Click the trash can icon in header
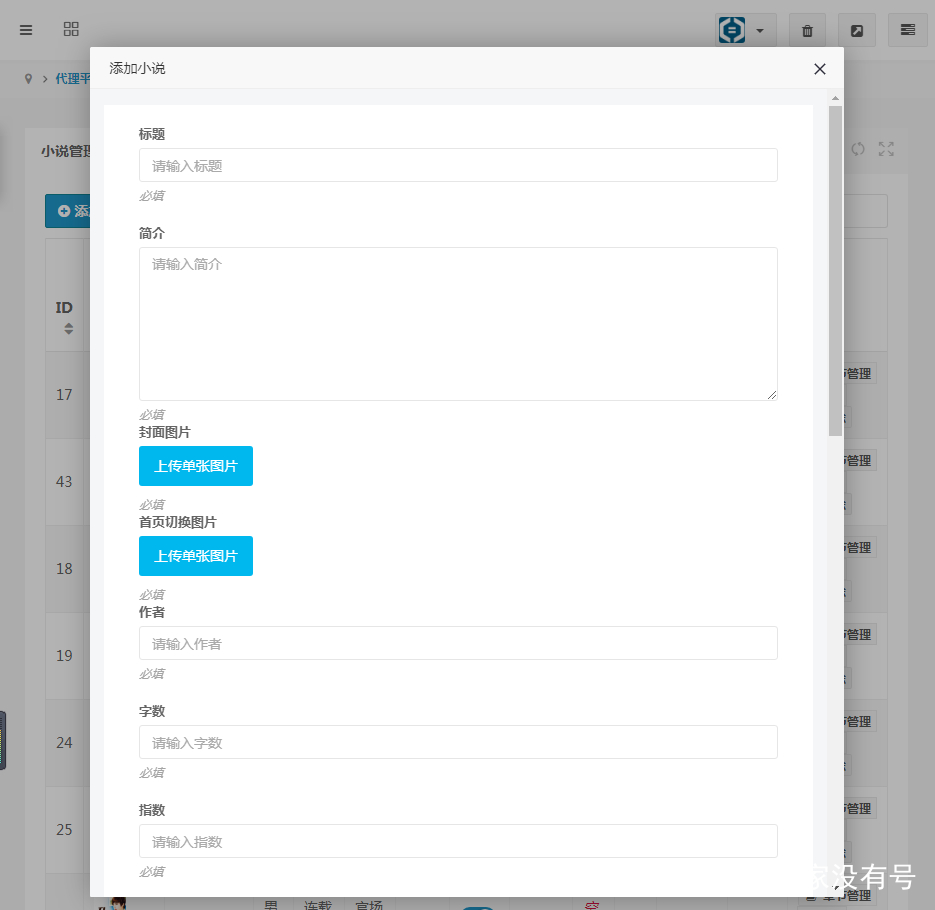 807,30
